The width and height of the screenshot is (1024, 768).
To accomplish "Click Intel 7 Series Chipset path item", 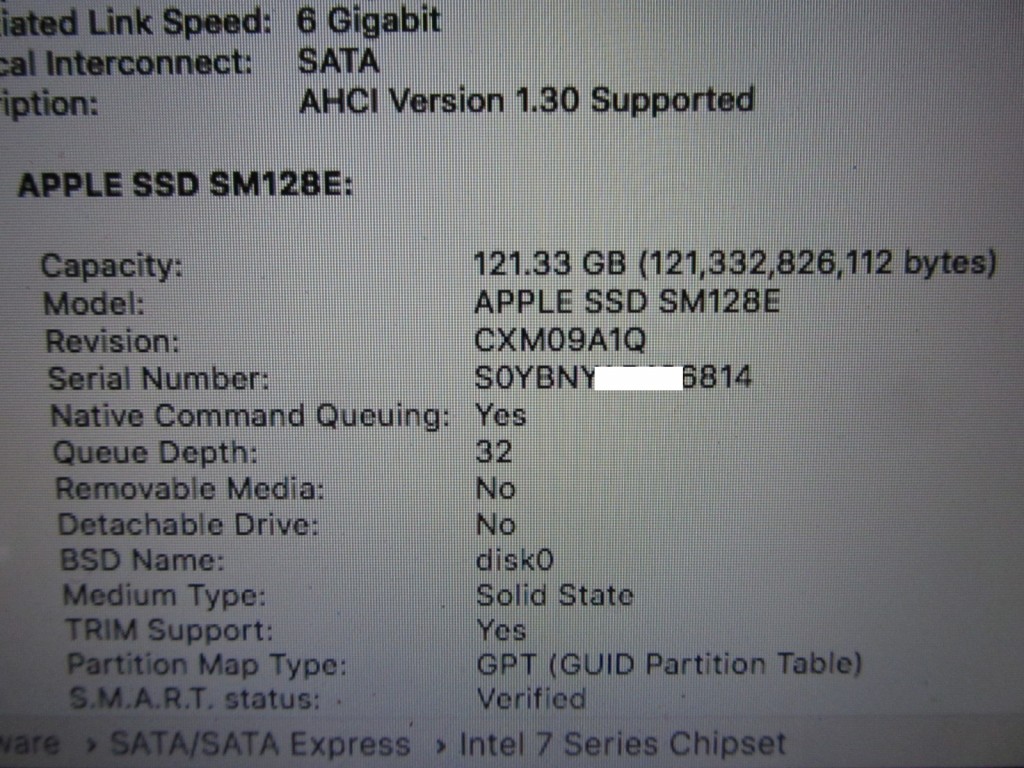I will (622, 744).
